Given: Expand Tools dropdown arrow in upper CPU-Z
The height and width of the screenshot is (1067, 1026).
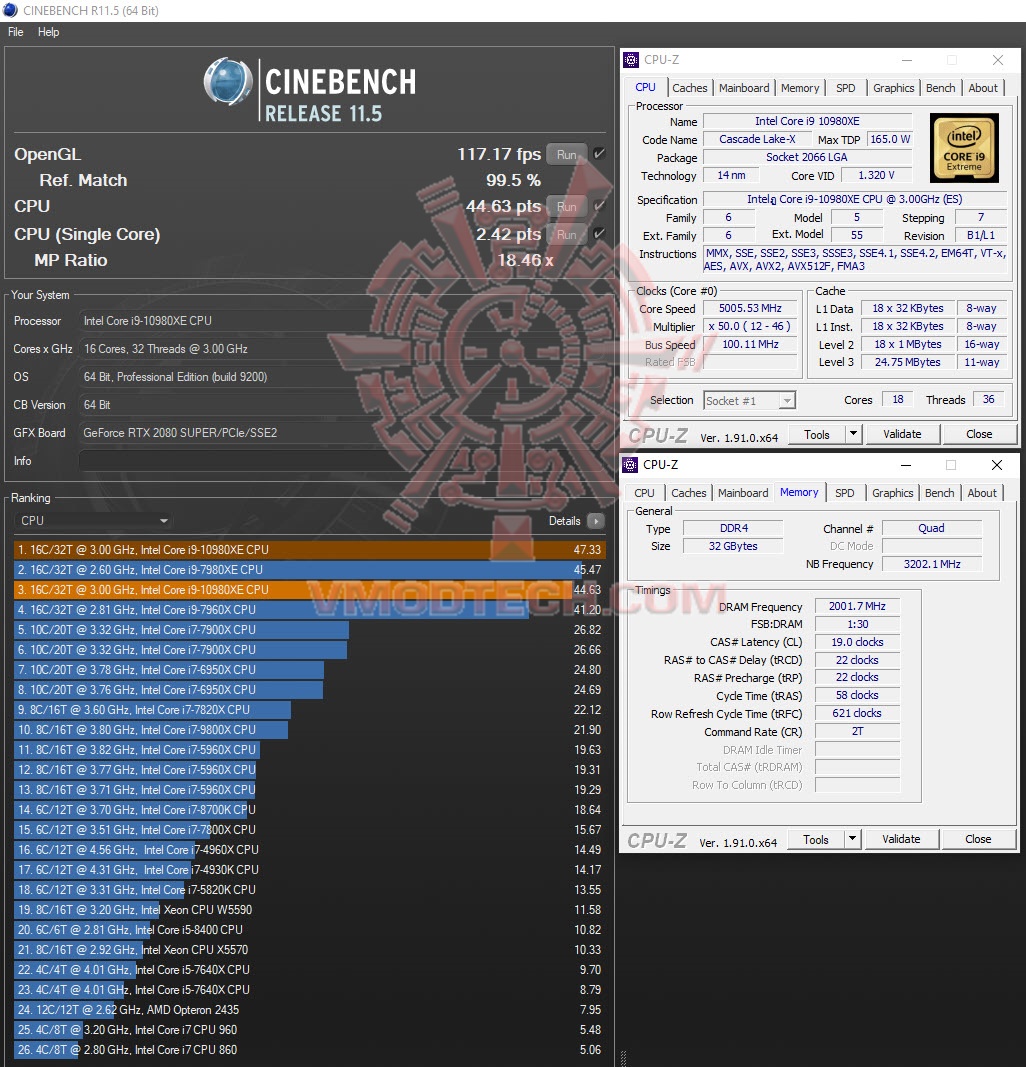Looking at the screenshot, I should [x=853, y=434].
